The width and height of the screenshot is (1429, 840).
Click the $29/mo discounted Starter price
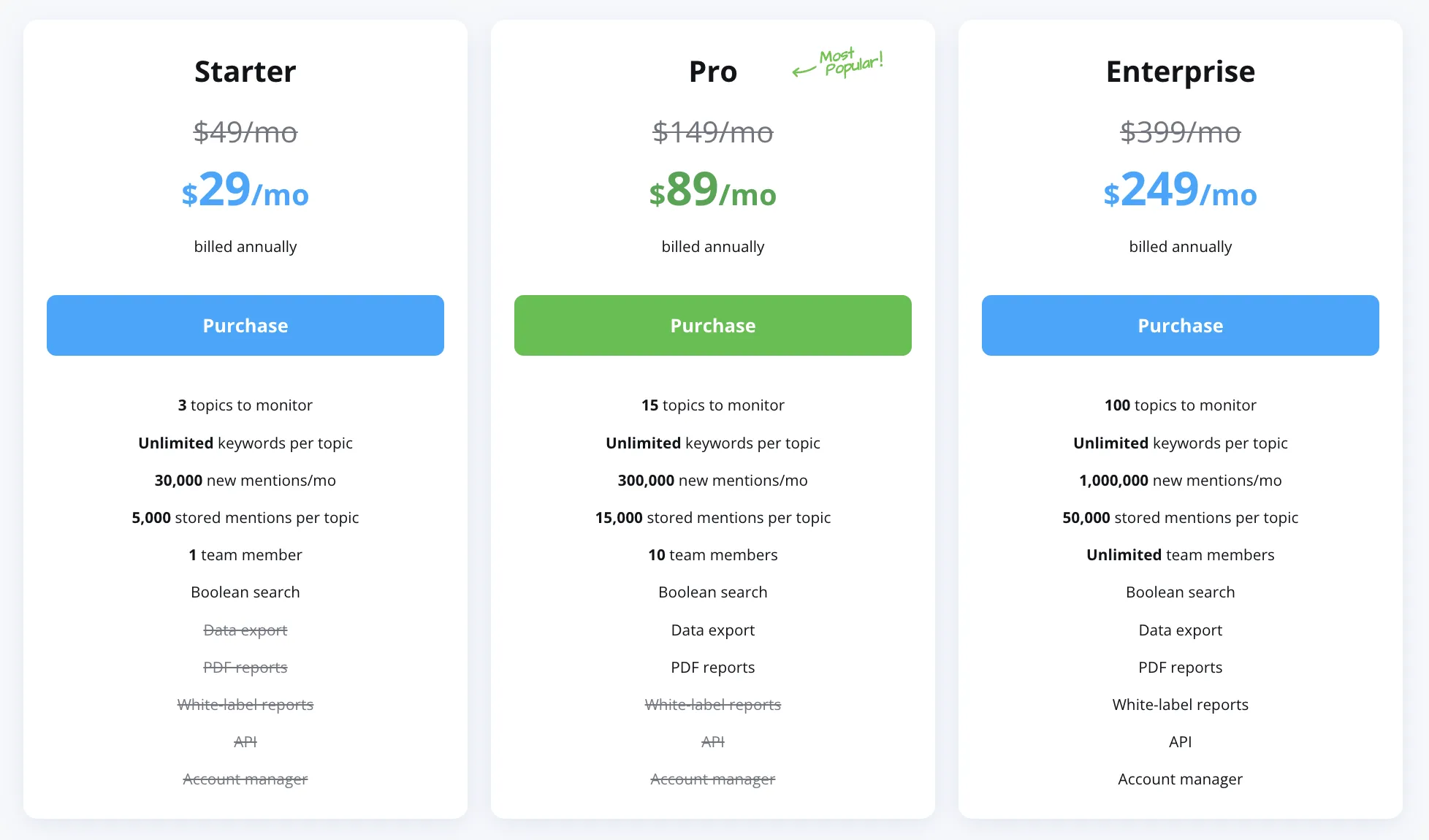click(245, 192)
